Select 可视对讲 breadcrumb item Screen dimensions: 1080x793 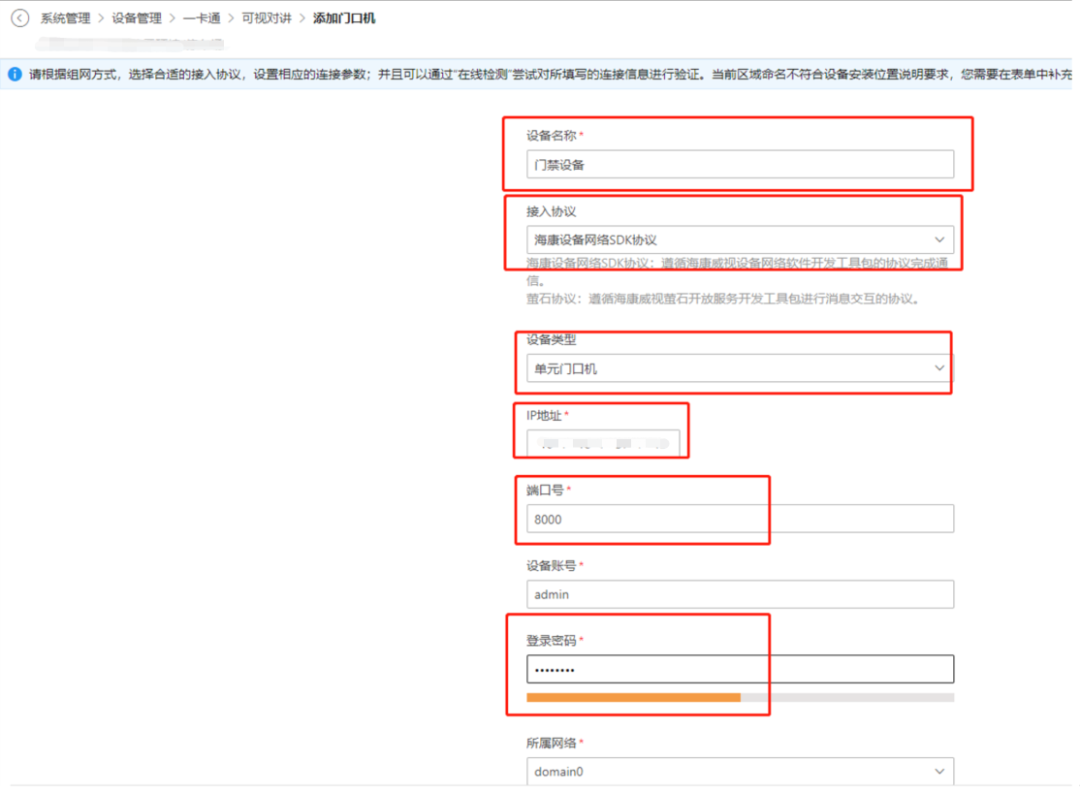pyautogui.click(x=265, y=18)
